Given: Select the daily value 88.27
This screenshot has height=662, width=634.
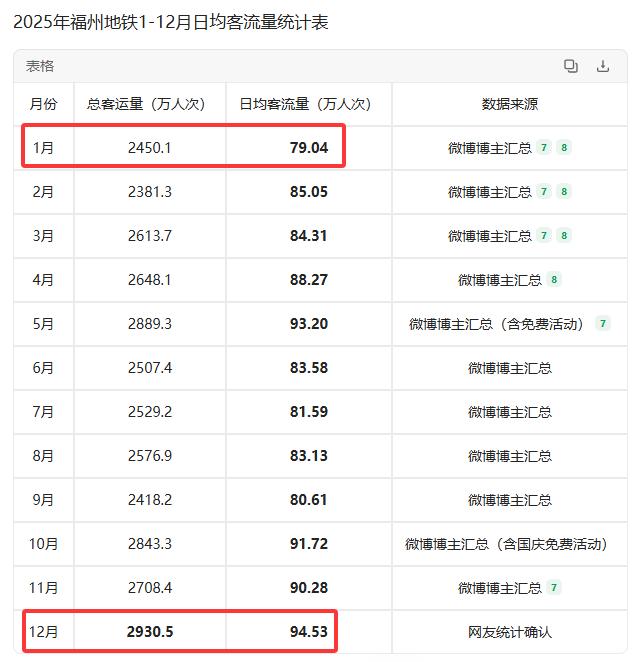Looking at the screenshot, I should 309,279.
